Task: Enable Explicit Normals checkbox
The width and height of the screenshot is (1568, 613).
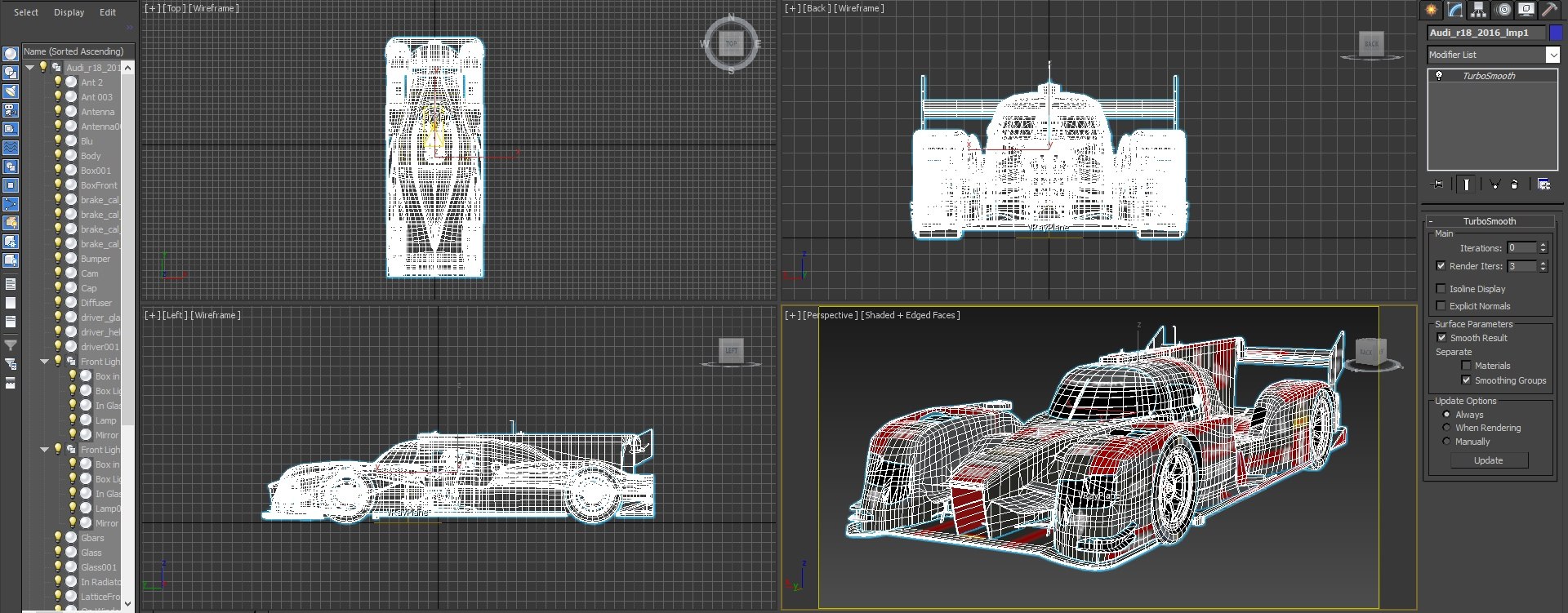Action: [x=1441, y=305]
